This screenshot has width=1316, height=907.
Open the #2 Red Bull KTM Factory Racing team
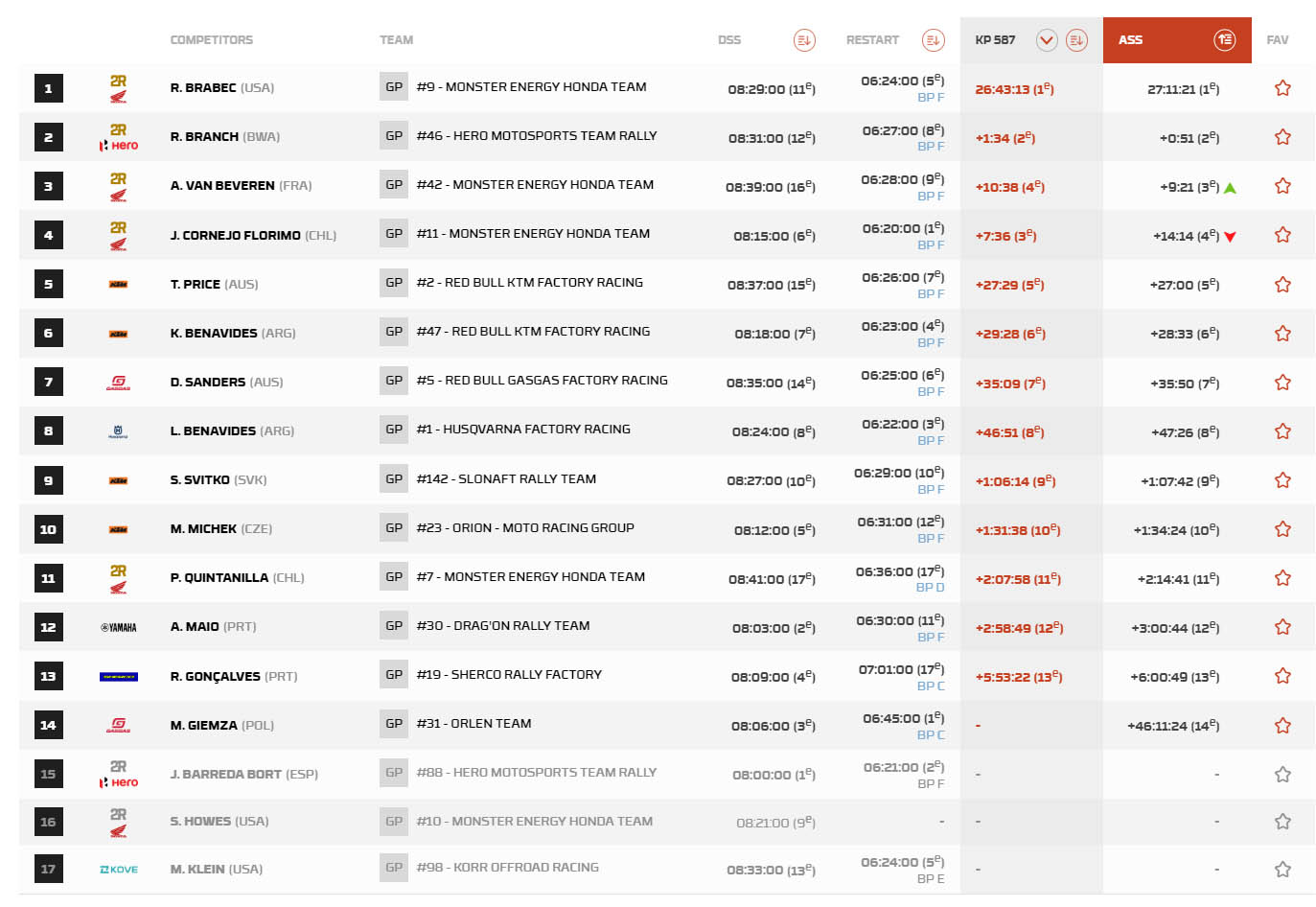point(543,283)
